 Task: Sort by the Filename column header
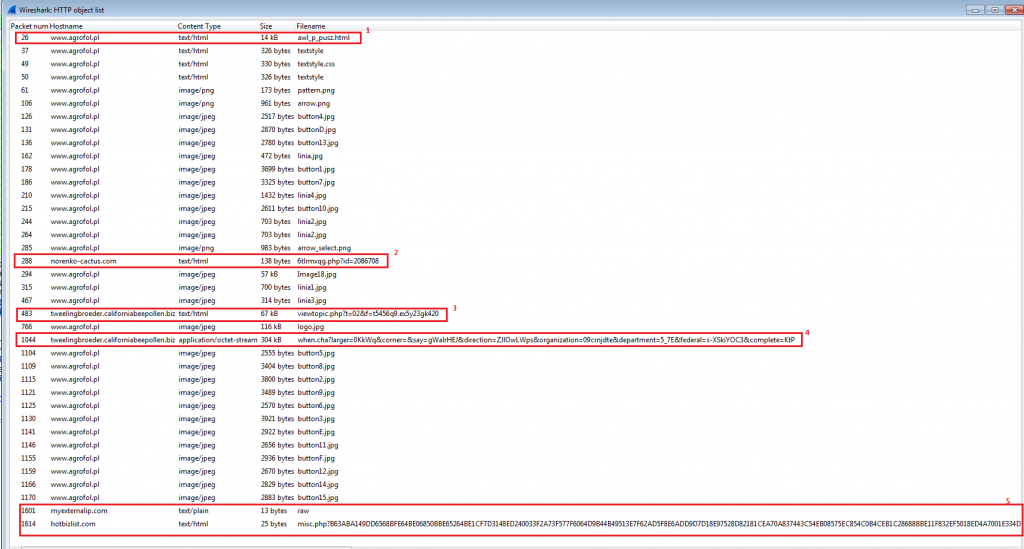(311, 26)
